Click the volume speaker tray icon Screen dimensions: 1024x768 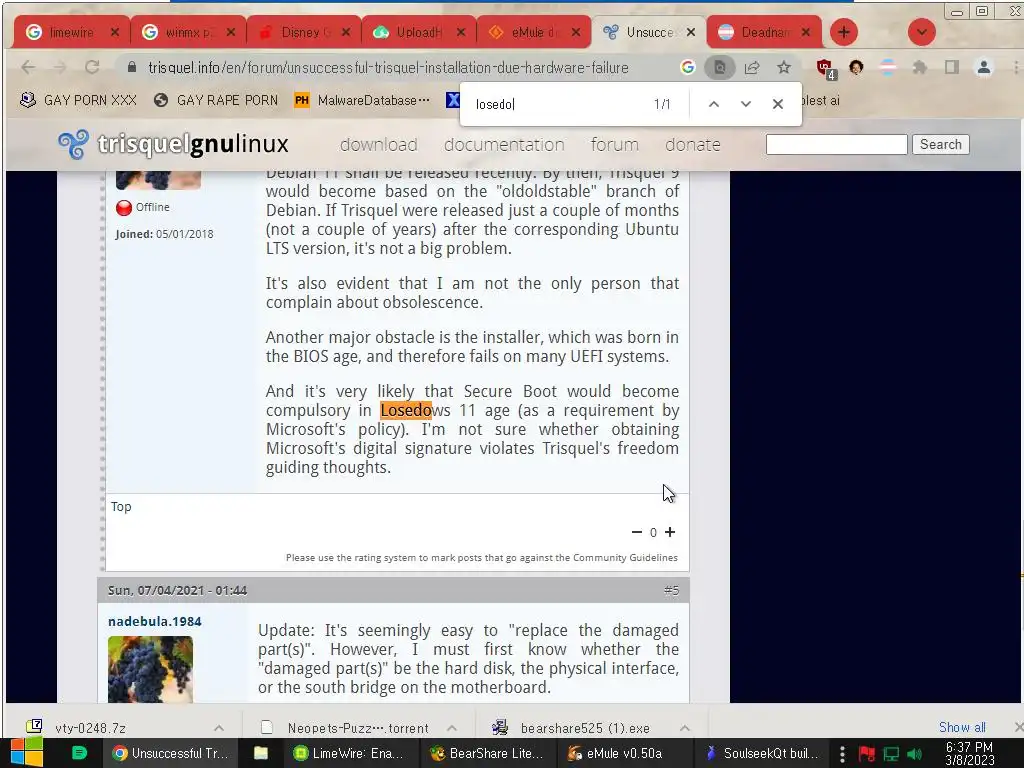[x=915, y=754]
